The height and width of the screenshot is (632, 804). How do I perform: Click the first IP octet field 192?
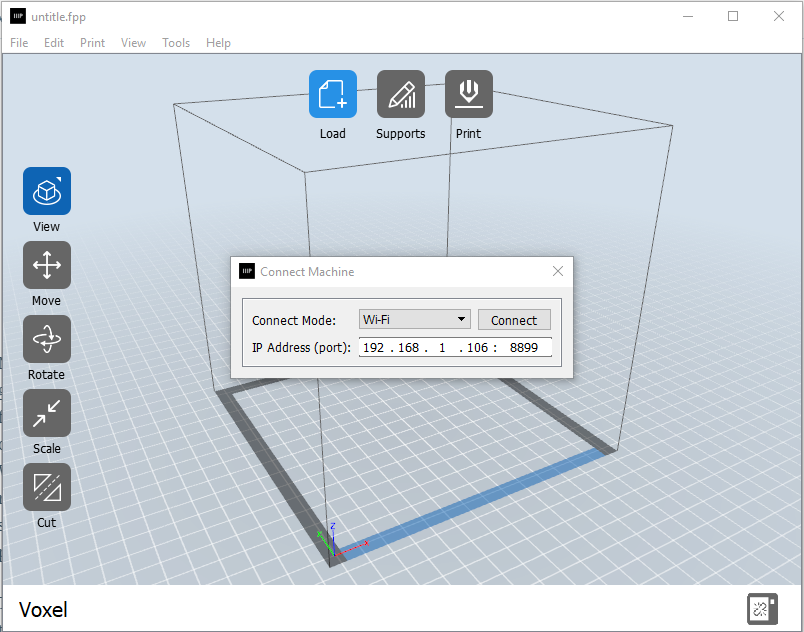point(373,348)
